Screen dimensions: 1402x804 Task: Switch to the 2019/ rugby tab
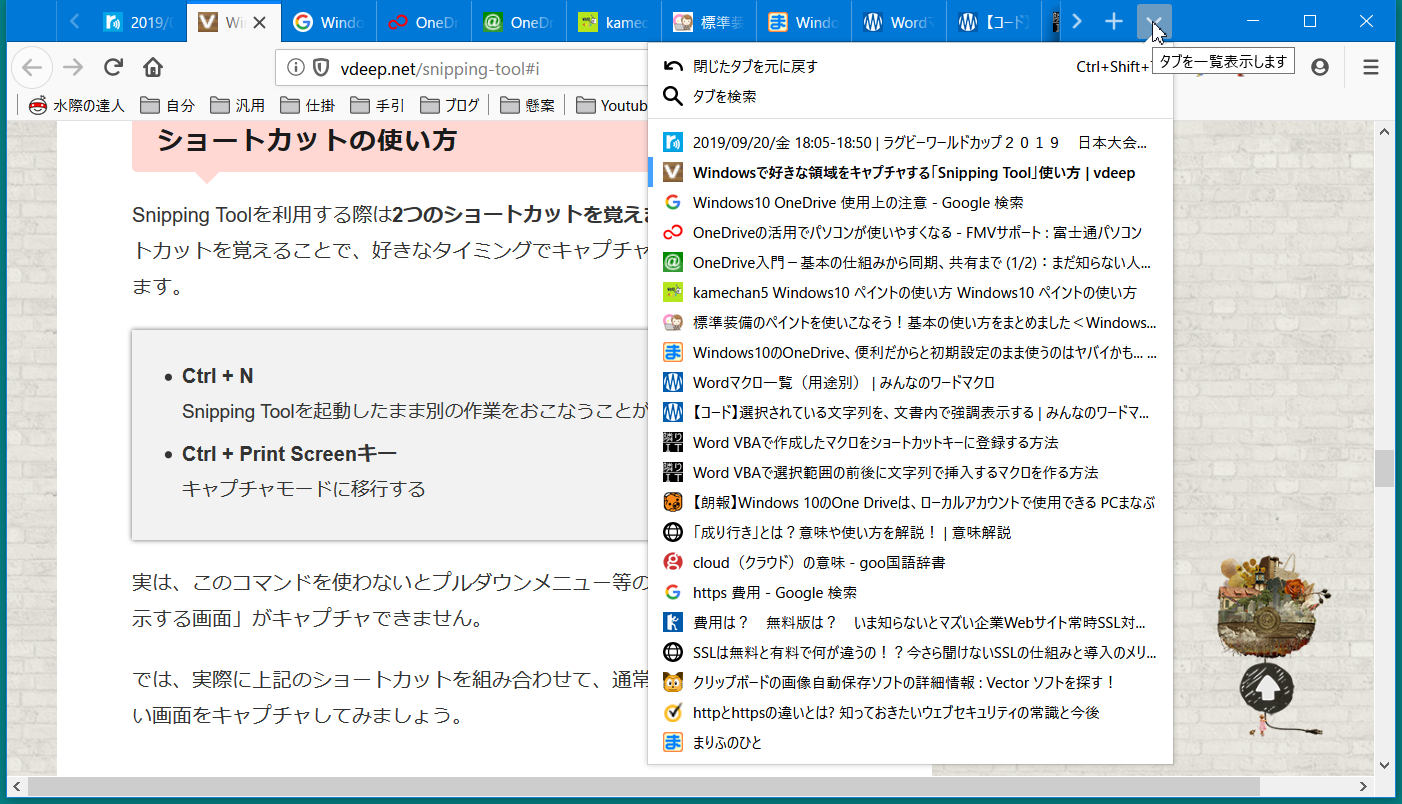click(140, 22)
